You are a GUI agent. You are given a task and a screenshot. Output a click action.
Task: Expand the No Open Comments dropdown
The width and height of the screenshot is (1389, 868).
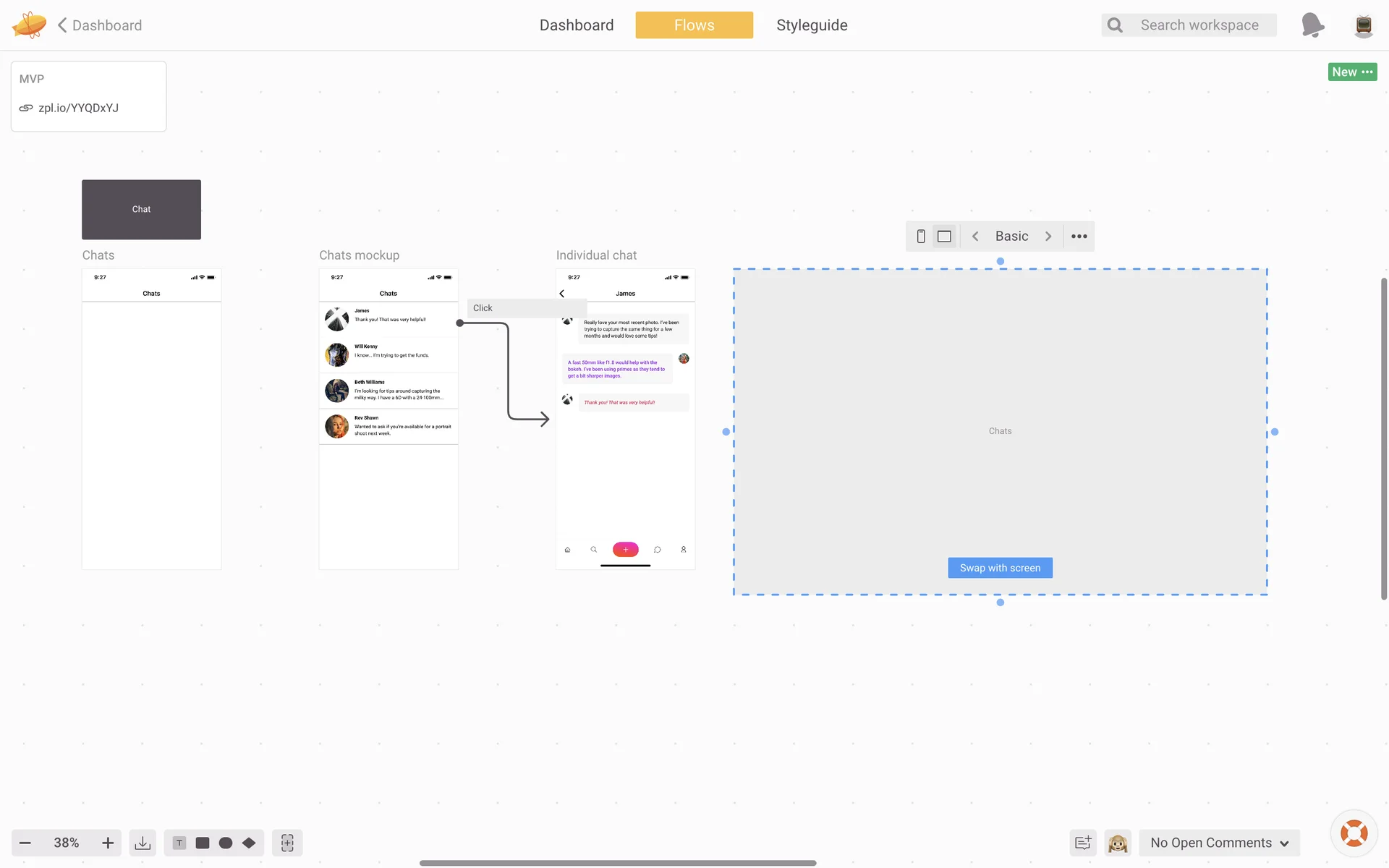1220,843
